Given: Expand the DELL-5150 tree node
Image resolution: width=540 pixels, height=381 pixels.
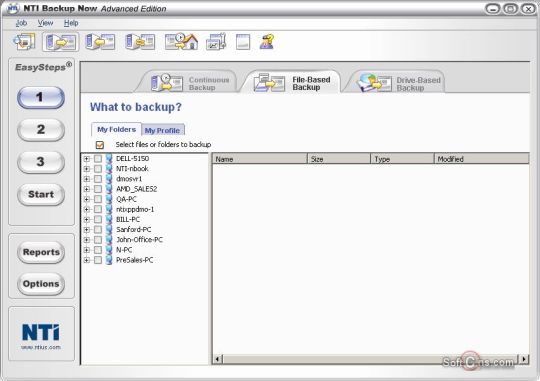Looking at the screenshot, I should pyautogui.click(x=87, y=158).
